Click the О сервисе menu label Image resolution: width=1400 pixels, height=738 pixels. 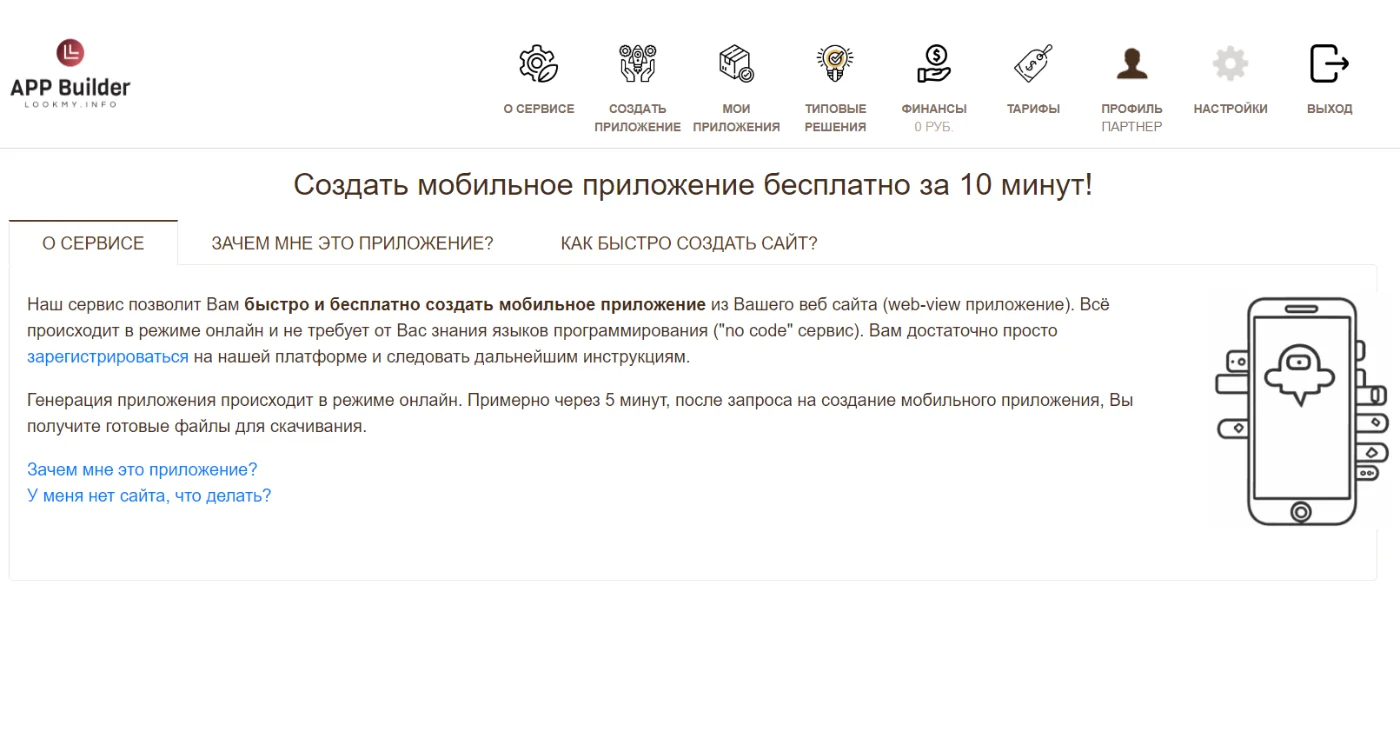click(x=539, y=109)
